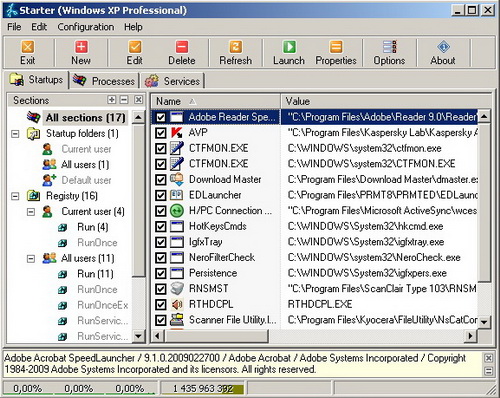
Task: Open the Edit menu
Action: pos(39,27)
